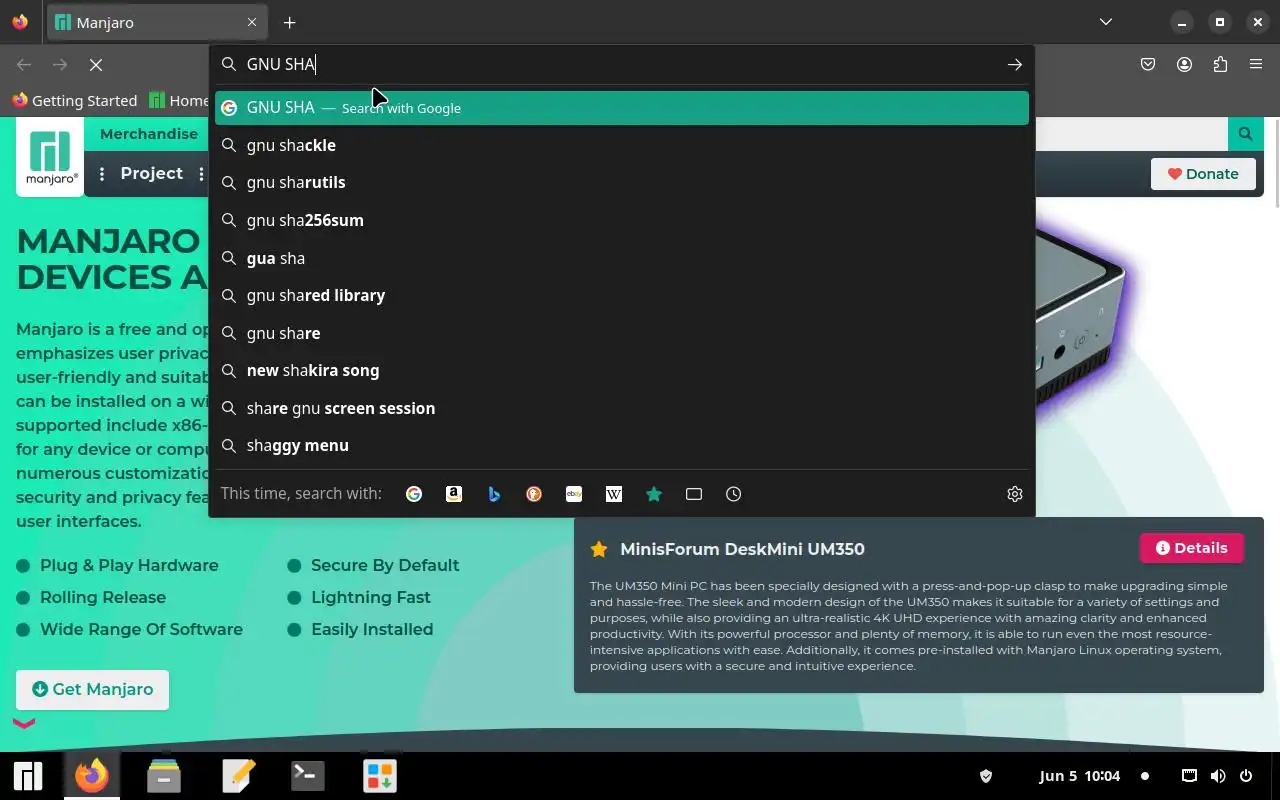Click the Details button for MinisForum DeskMini
1280x800 pixels.
pyautogui.click(x=1191, y=548)
